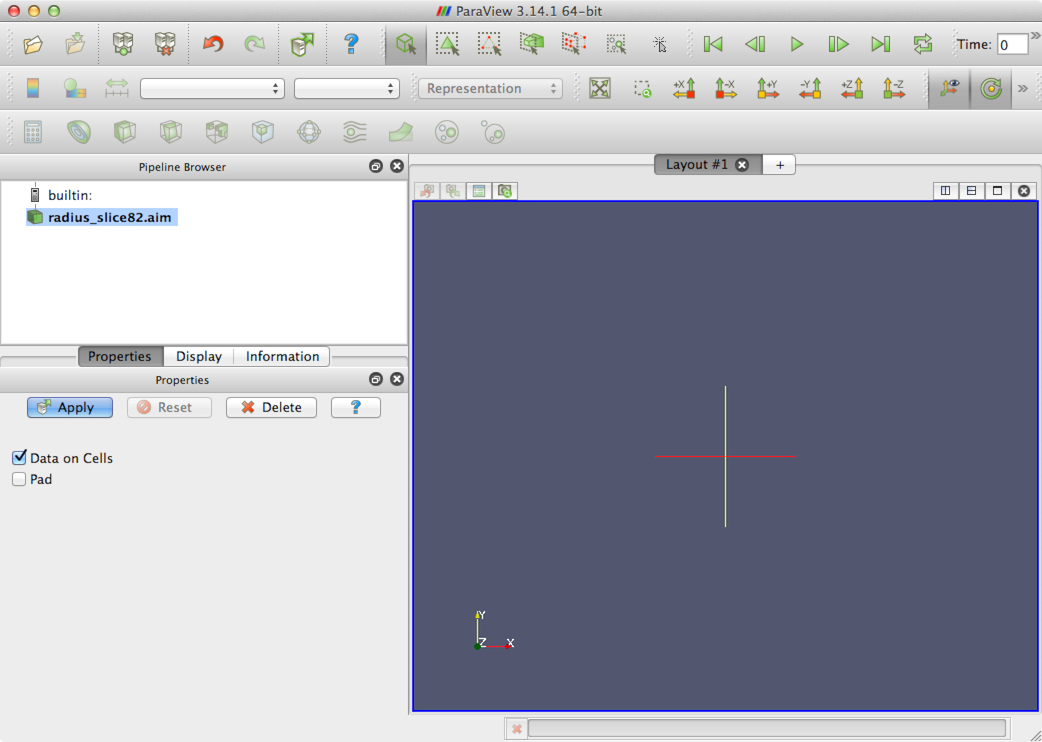
Task: Step to previous frame
Action: click(755, 45)
